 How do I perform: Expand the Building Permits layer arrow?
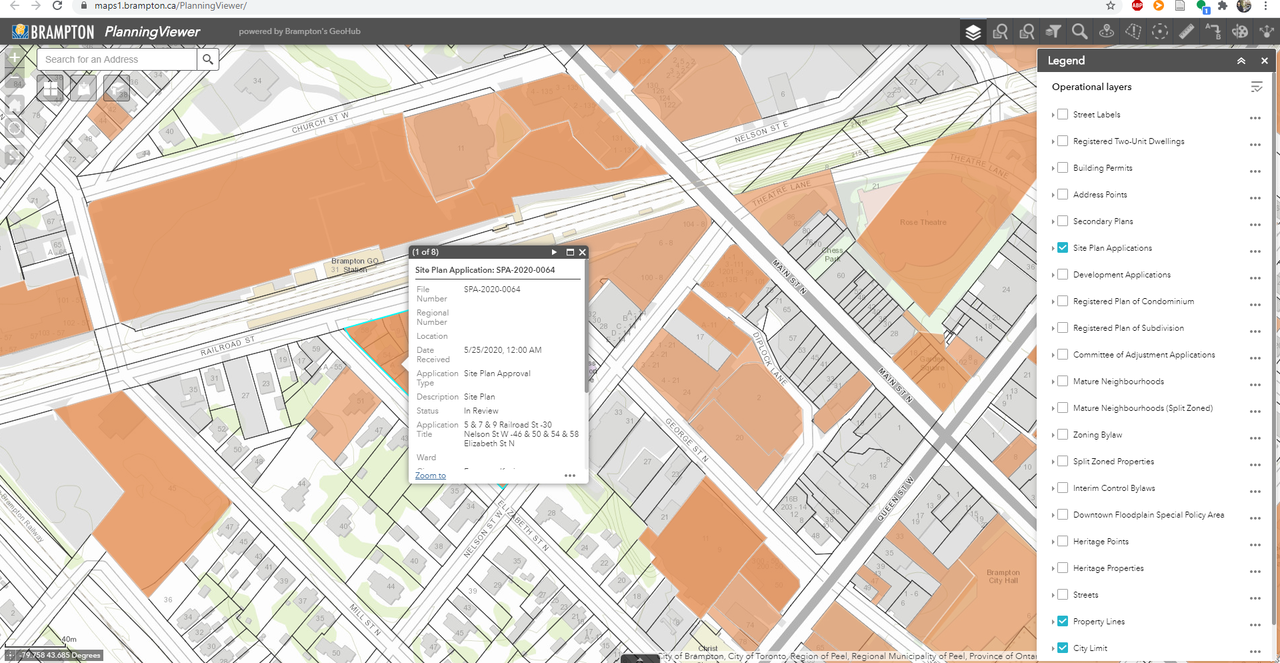1053,168
